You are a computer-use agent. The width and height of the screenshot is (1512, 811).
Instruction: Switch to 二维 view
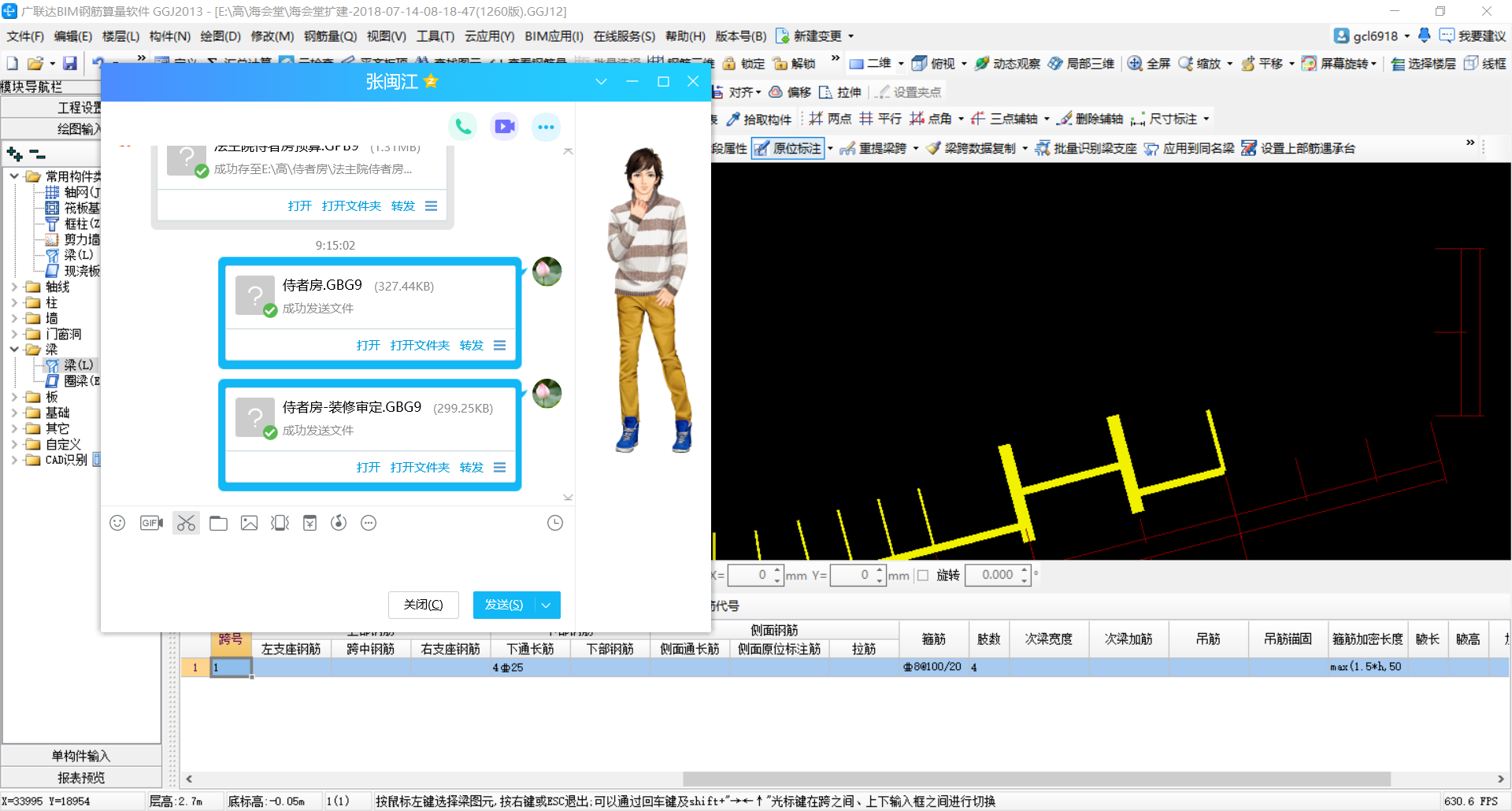870,64
